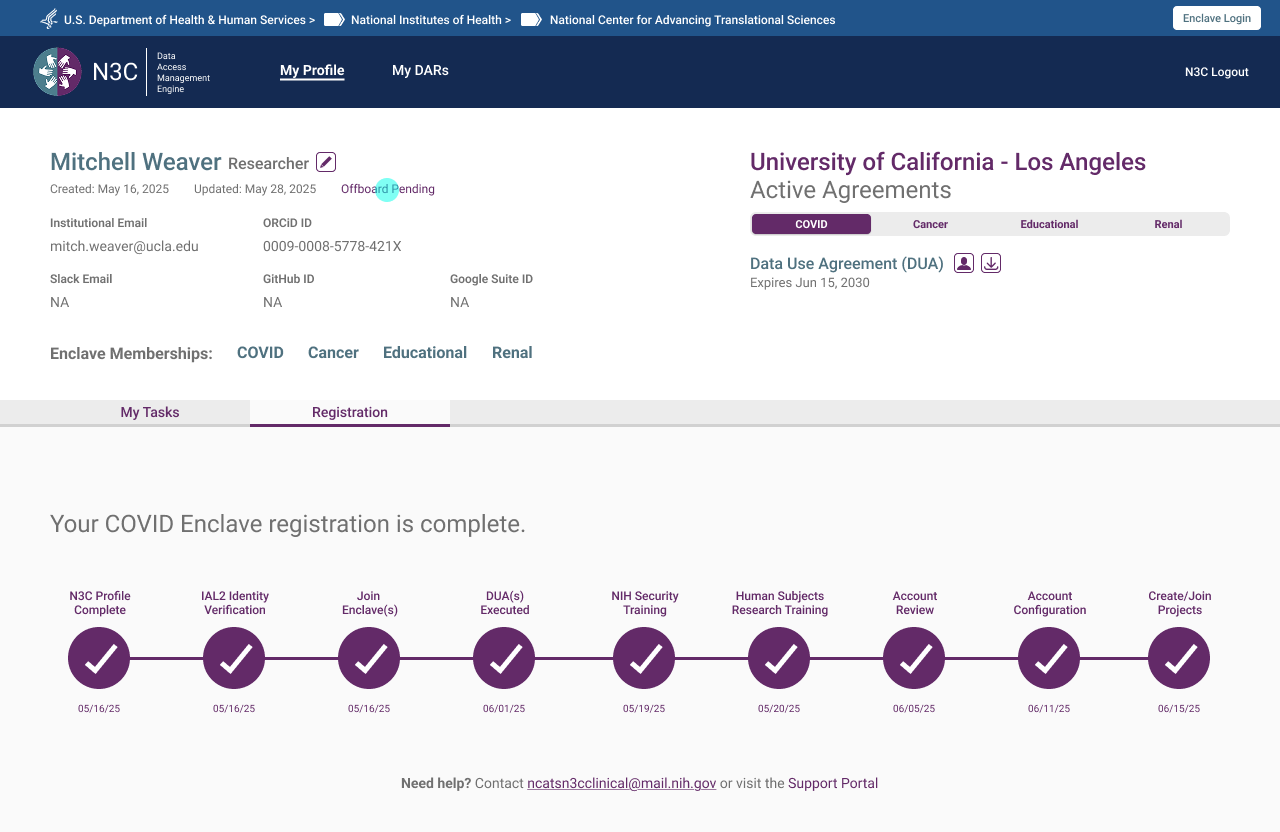This screenshot has width=1280, height=832.
Task: Click the Enclave Login button
Action: tap(1216, 17)
